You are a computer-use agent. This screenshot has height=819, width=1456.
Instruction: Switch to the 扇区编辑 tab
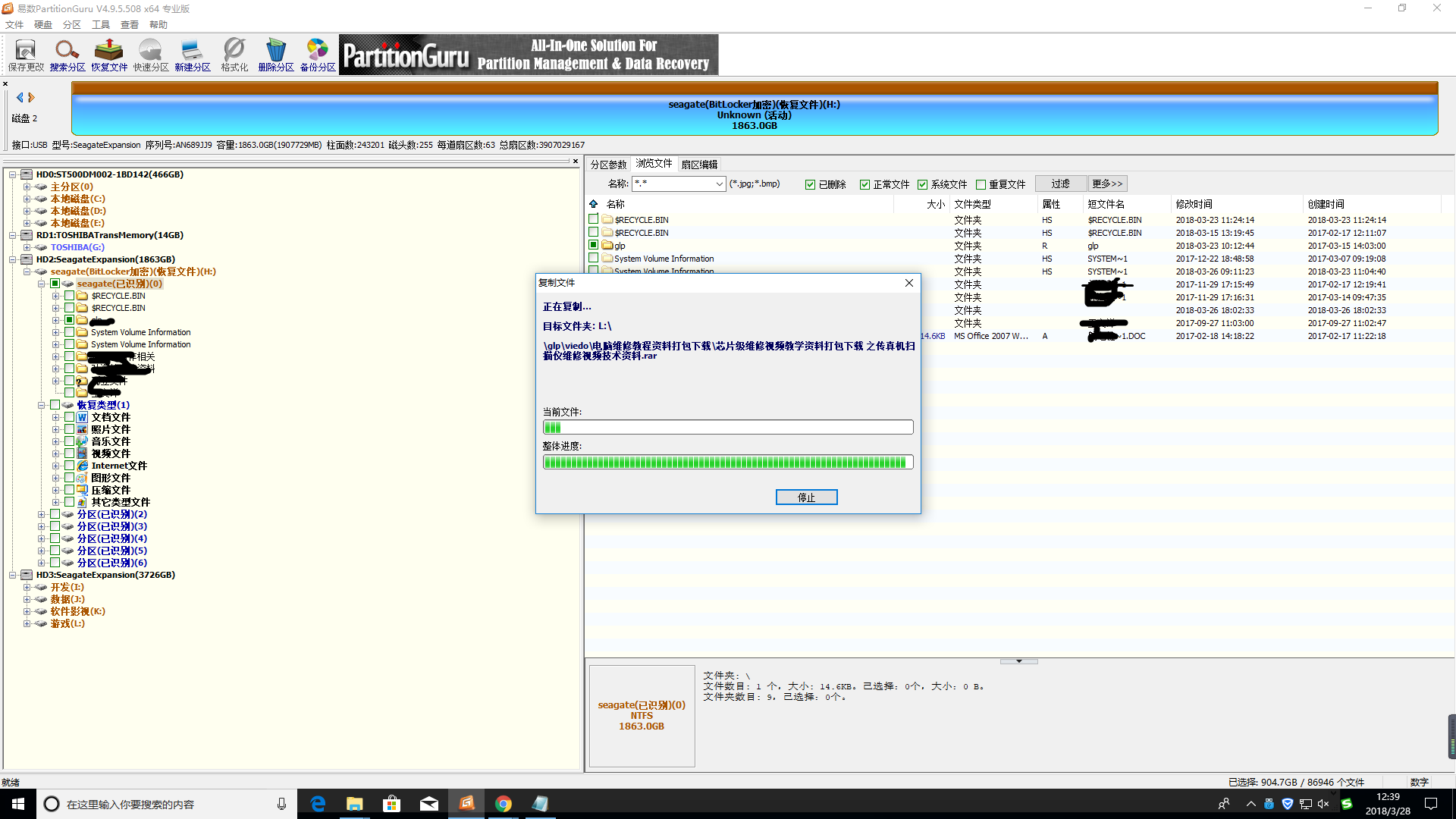(699, 165)
